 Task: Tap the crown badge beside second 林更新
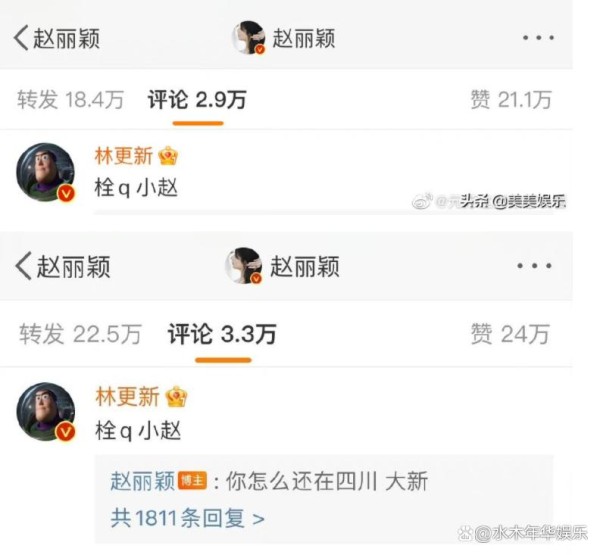176,397
